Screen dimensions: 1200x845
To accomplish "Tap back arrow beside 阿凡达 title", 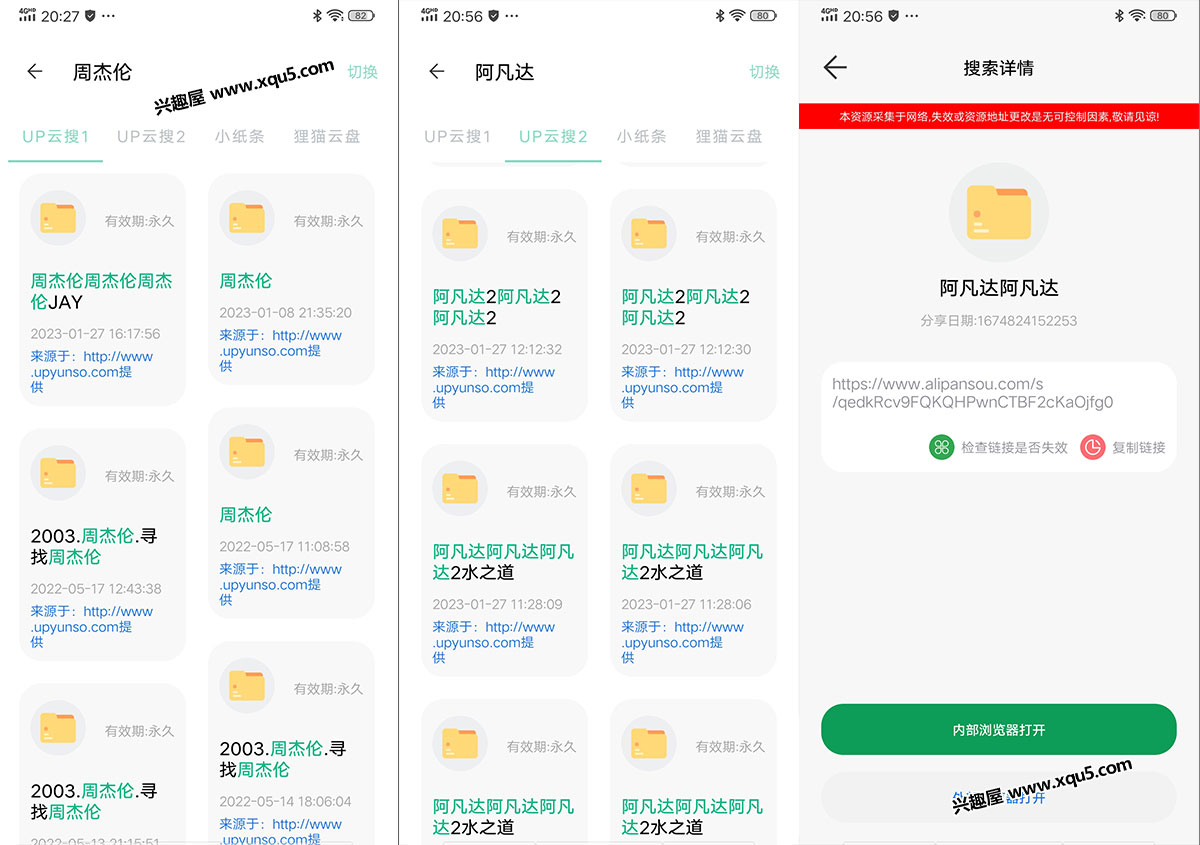I will tap(436, 72).
